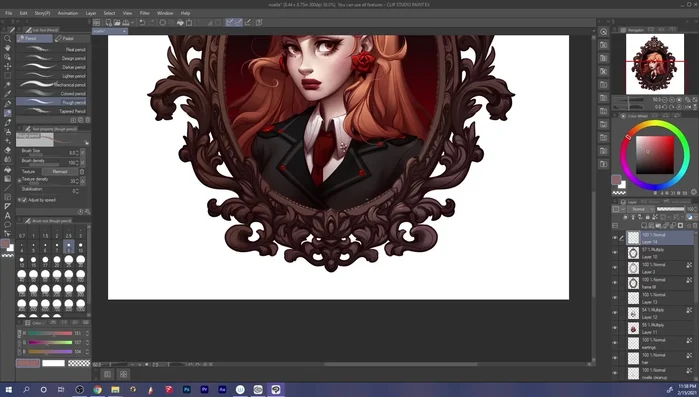Select the Pen tool in the toolbar
Image resolution: width=699 pixels, height=397 pixels.
7,104
